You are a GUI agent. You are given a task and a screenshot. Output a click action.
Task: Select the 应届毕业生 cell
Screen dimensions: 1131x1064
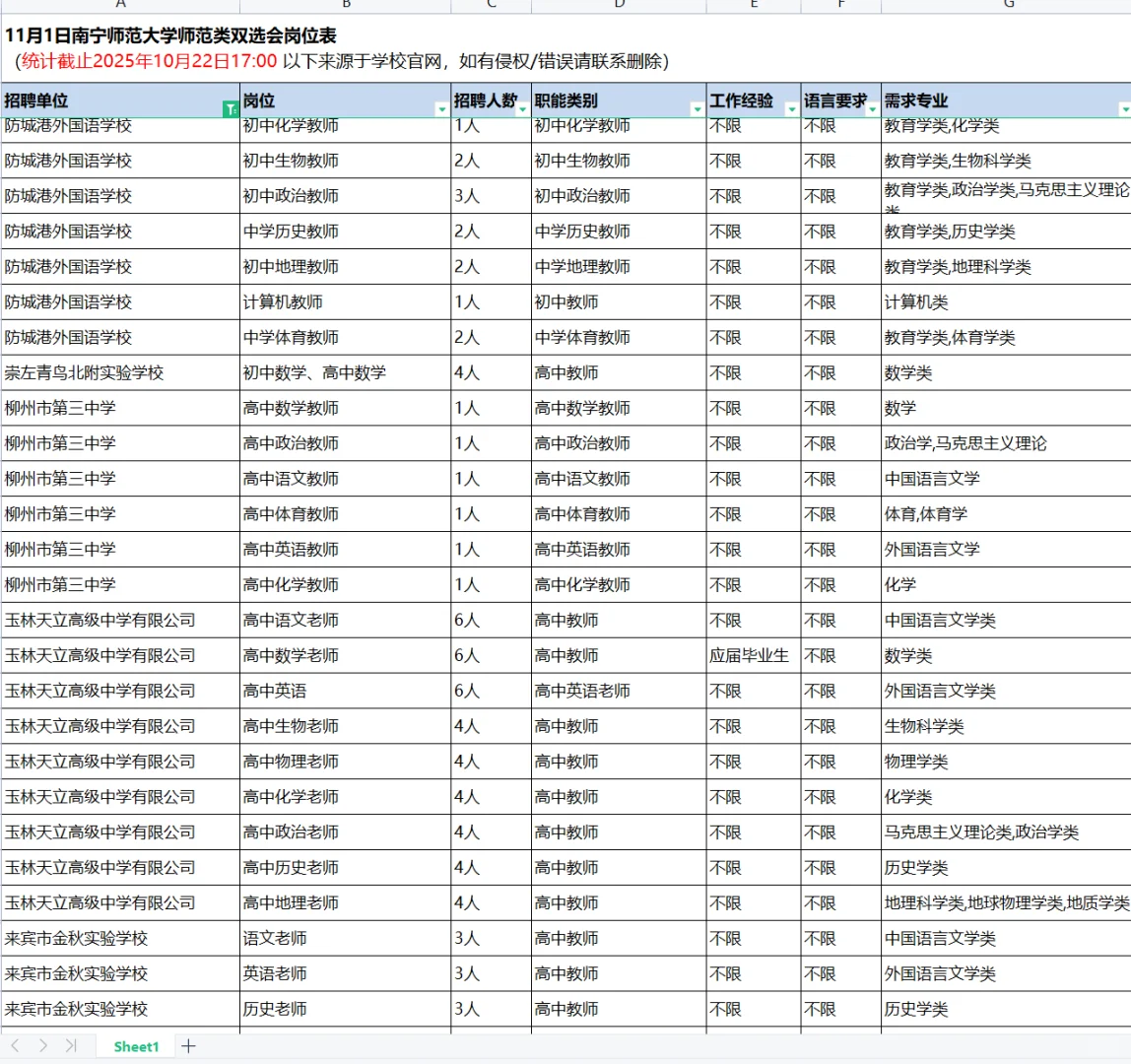(x=754, y=656)
